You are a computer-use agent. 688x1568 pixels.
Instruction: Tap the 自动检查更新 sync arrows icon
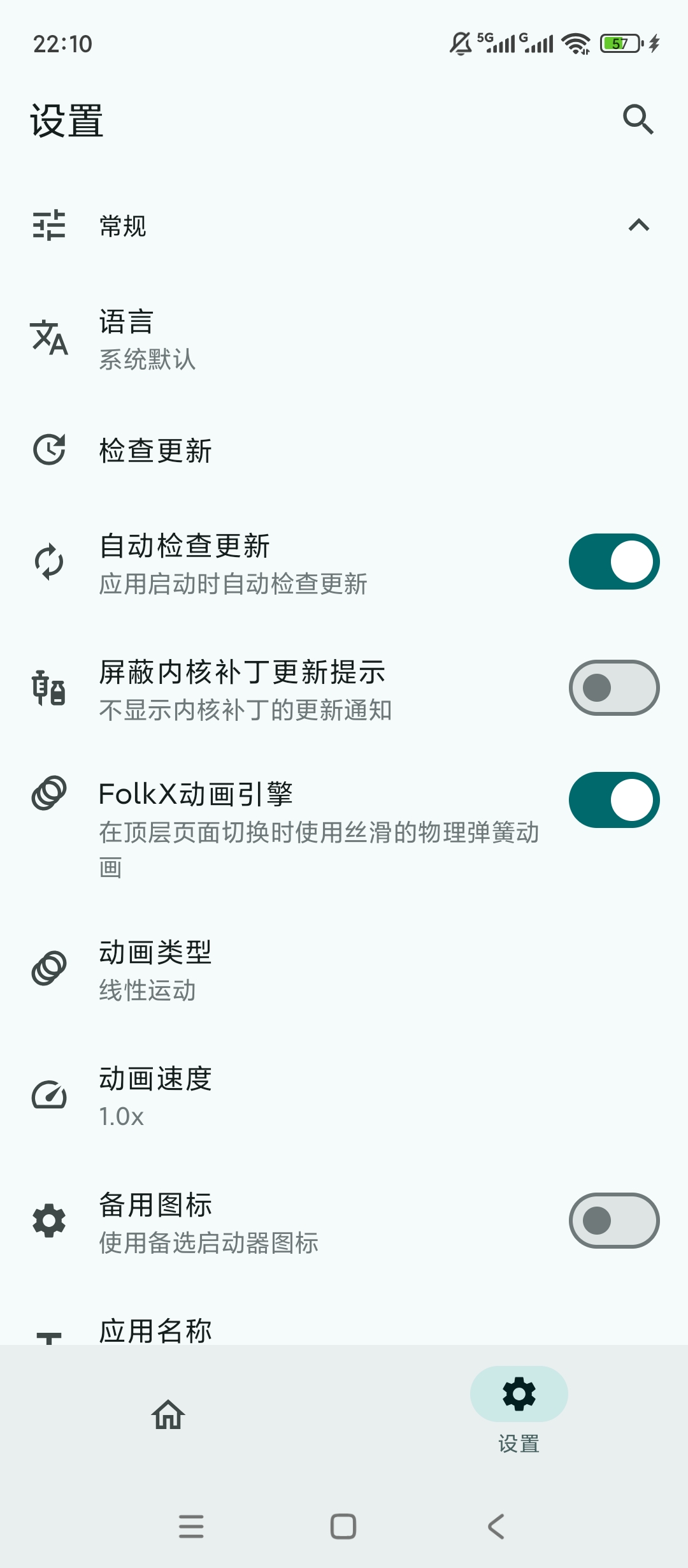tap(49, 562)
